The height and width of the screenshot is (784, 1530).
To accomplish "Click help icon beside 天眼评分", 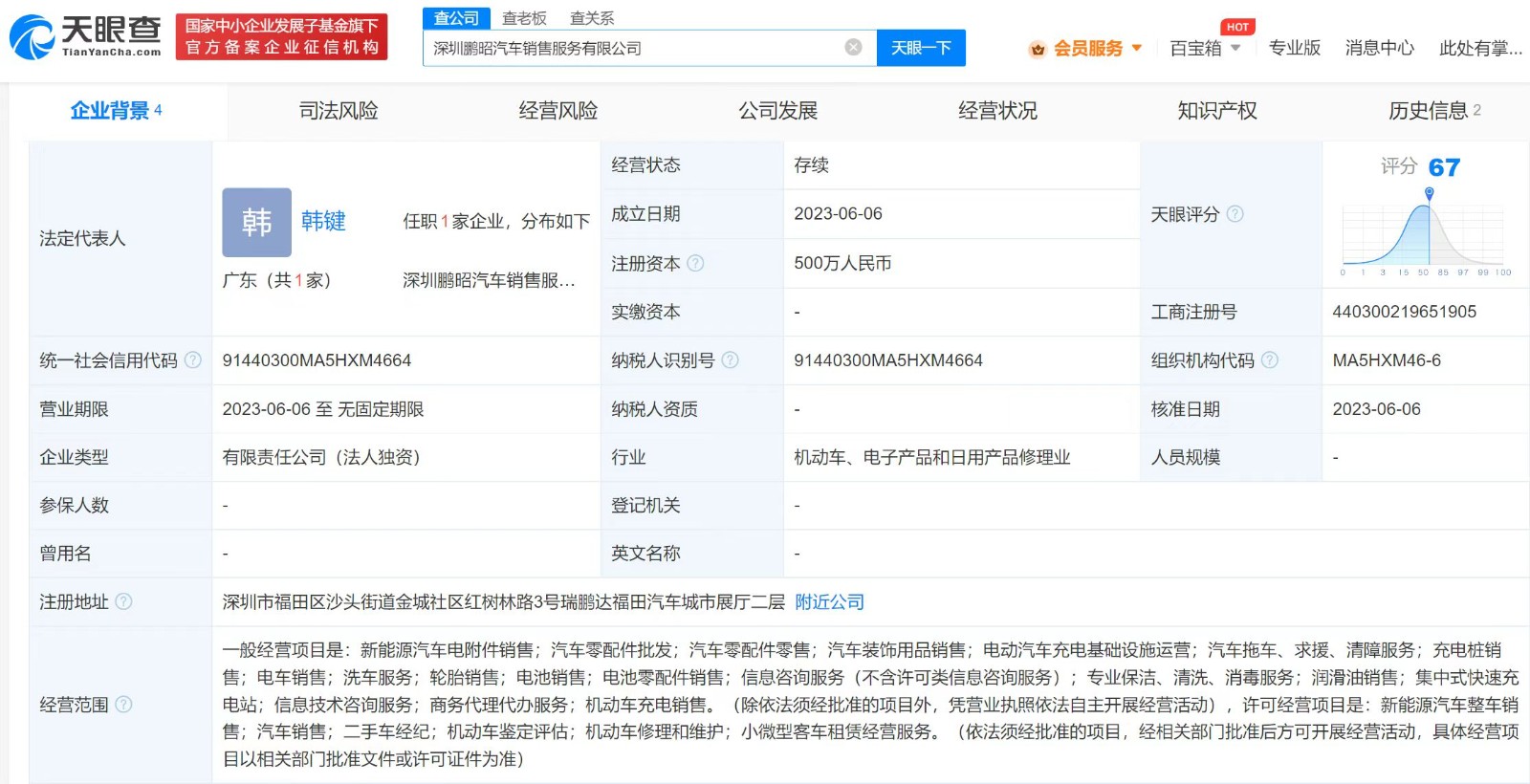I will [1235, 214].
